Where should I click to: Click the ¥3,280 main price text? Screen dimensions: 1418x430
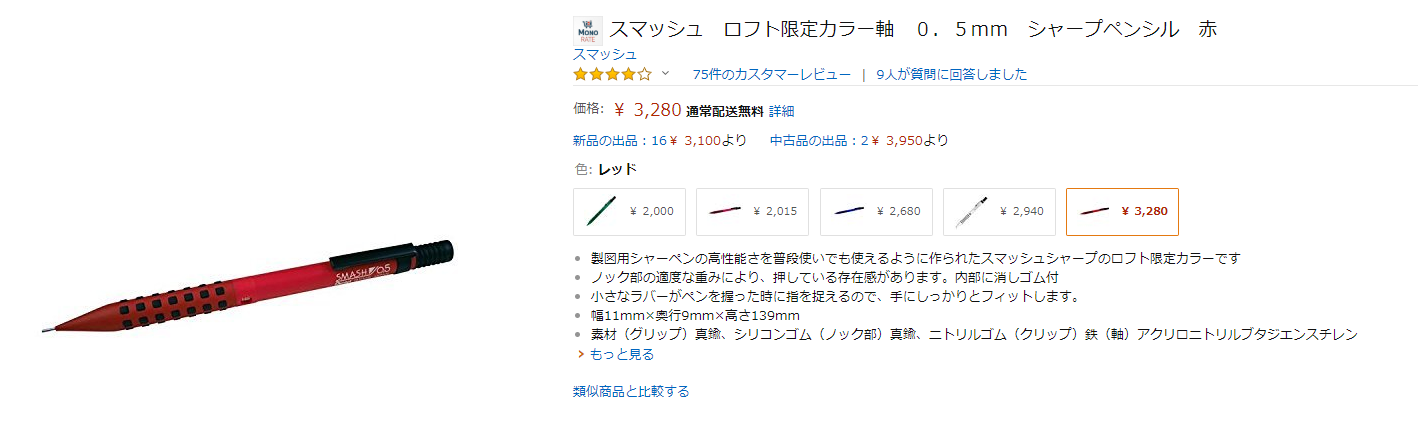[648, 110]
